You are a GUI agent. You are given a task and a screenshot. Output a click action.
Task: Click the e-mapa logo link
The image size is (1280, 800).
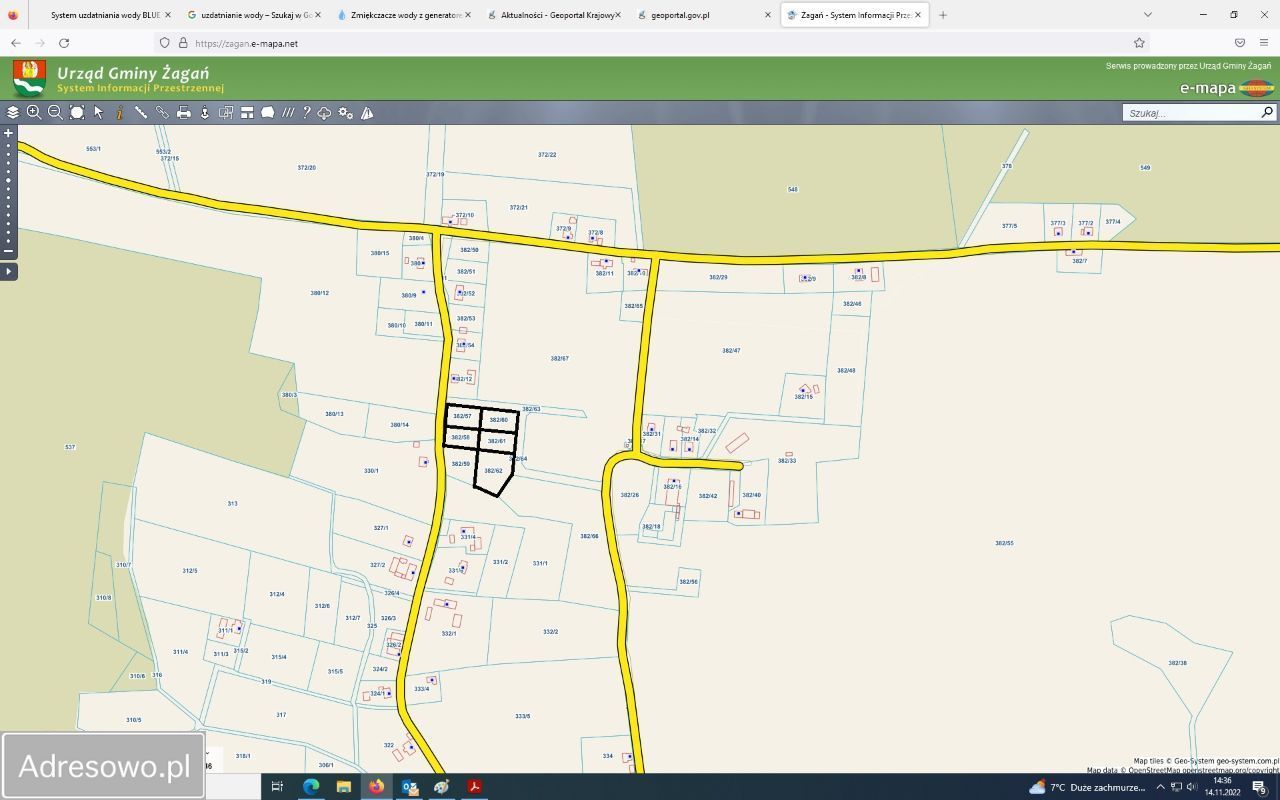[x=1226, y=88]
